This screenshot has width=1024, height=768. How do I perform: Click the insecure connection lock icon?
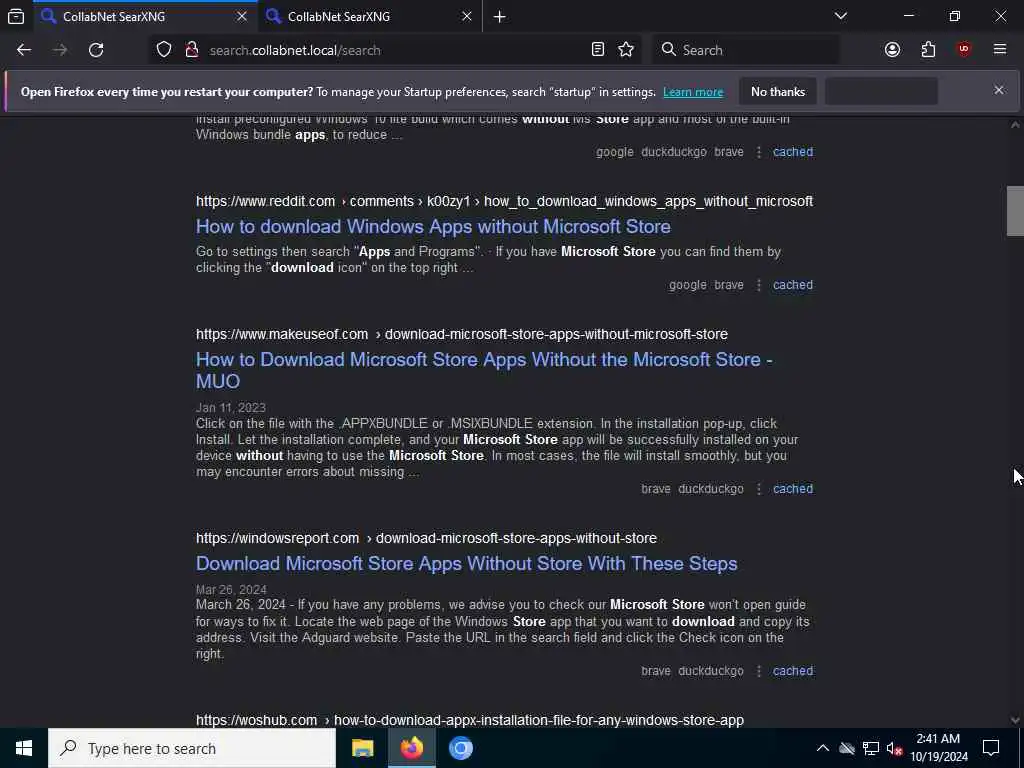(x=191, y=50)
